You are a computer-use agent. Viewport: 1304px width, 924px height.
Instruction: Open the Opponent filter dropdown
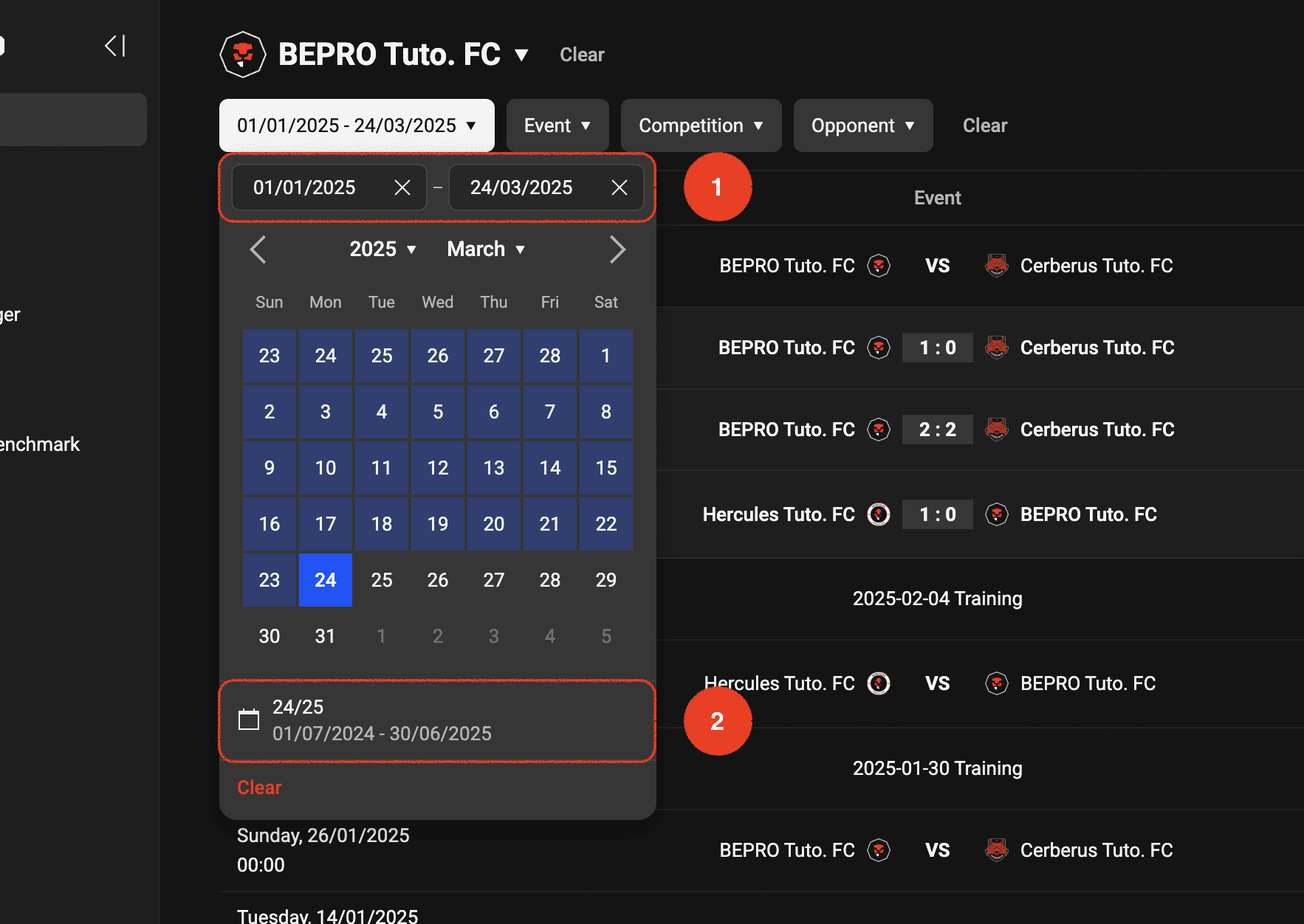point(863,125)
